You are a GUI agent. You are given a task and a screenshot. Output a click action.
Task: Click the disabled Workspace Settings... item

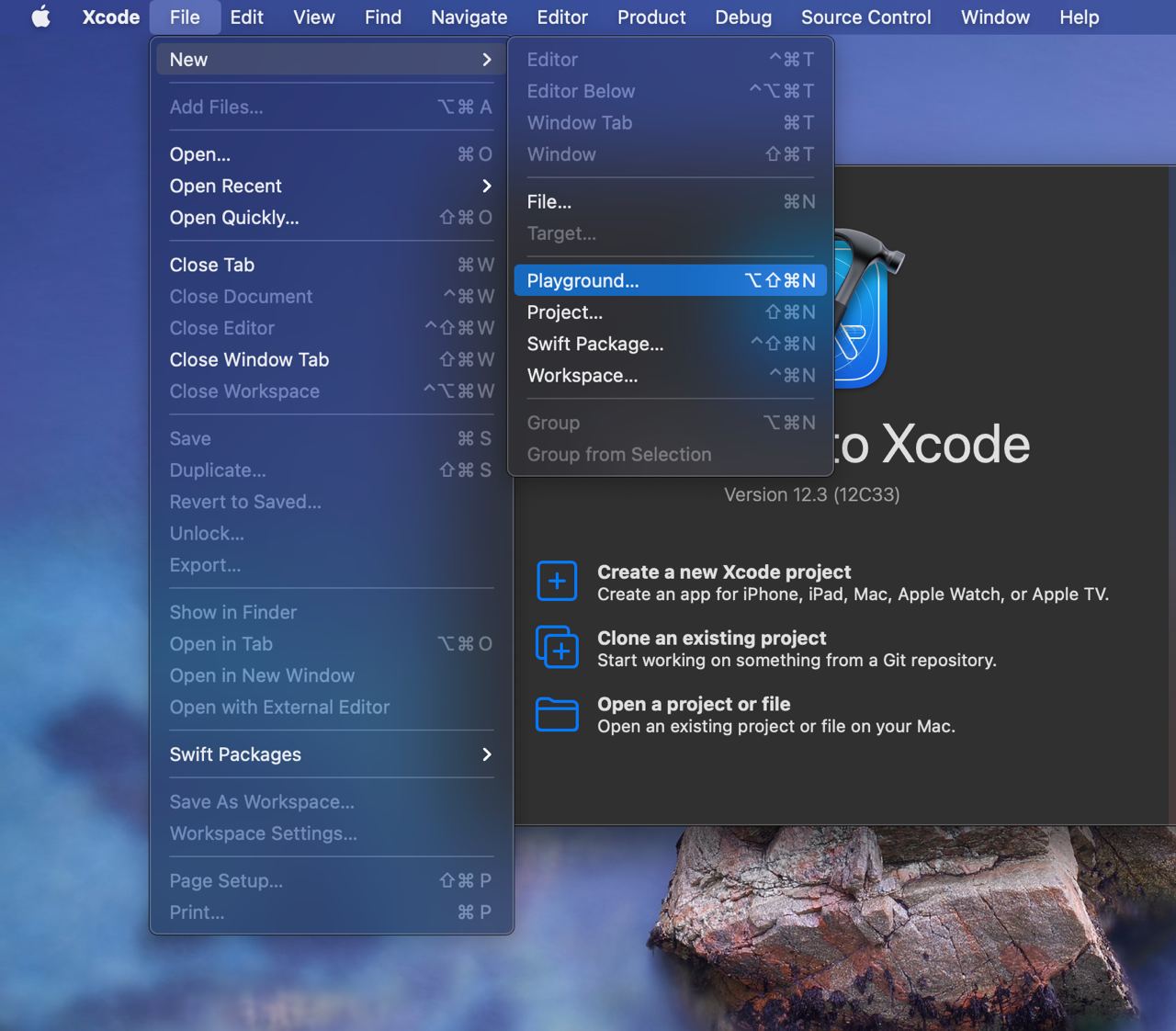(332, 834)
